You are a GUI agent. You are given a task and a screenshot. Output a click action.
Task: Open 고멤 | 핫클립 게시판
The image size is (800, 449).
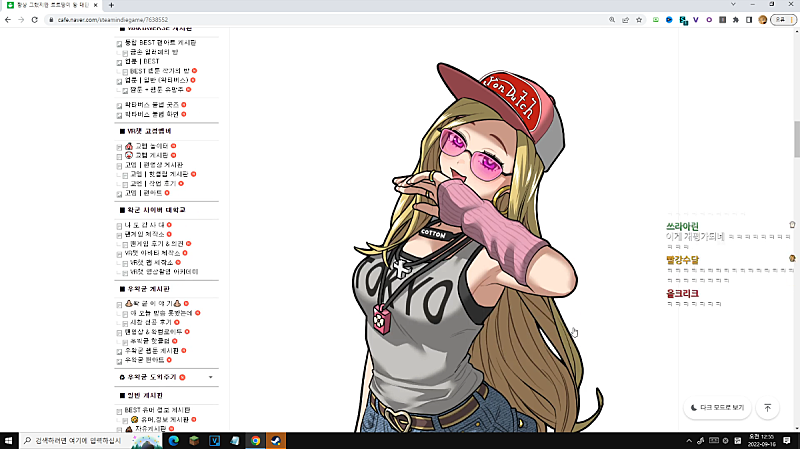[x=159, y=174]
